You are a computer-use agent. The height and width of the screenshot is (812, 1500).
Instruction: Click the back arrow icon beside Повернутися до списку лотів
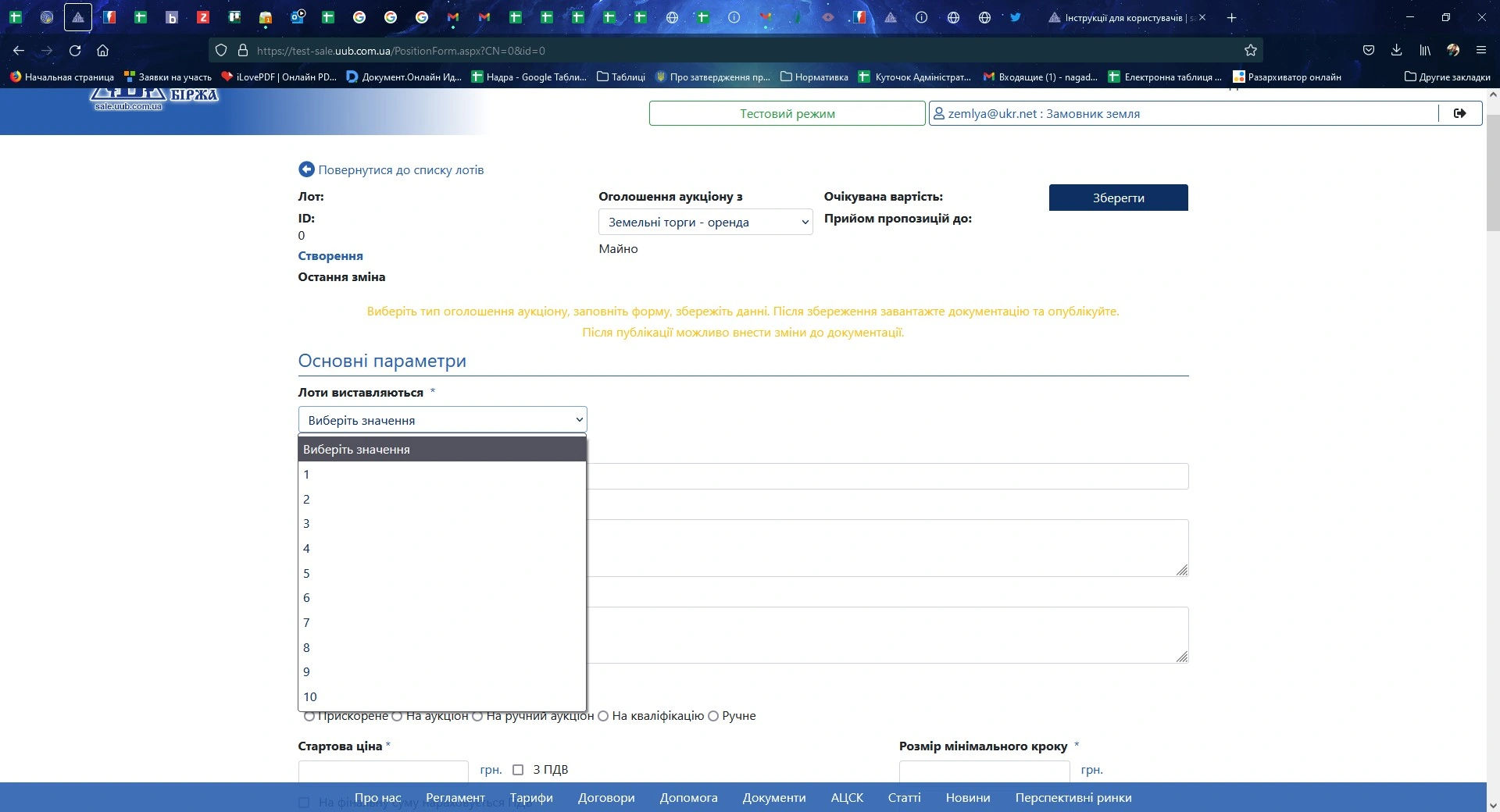pyautogui.click(x=306, y=169)
